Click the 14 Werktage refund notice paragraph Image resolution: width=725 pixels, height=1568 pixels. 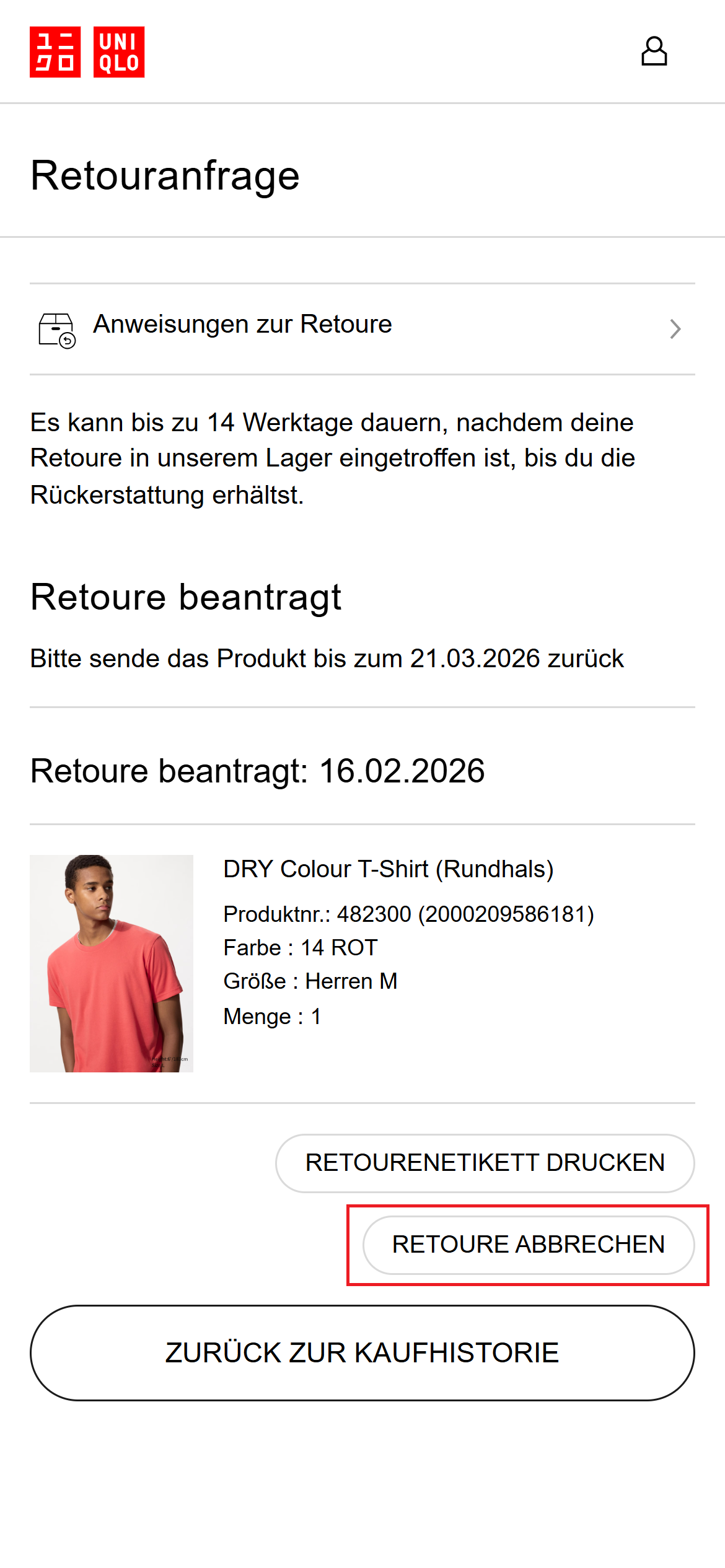pyautogui.click(x=333, y=458)
